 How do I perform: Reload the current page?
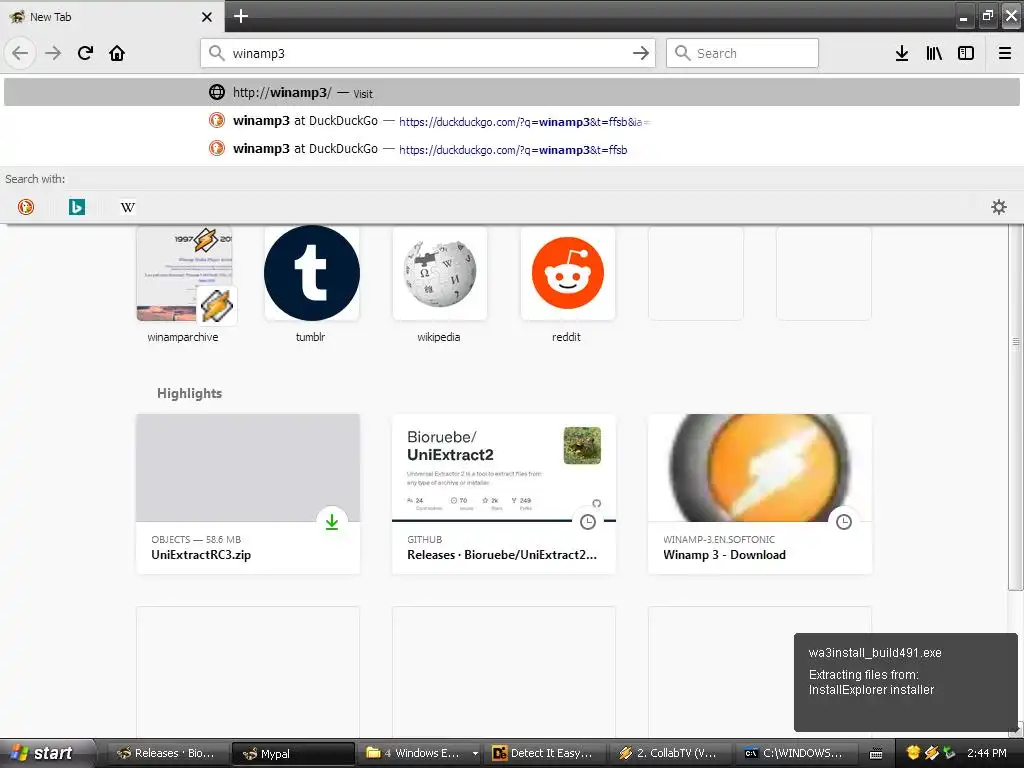(85, 53)
